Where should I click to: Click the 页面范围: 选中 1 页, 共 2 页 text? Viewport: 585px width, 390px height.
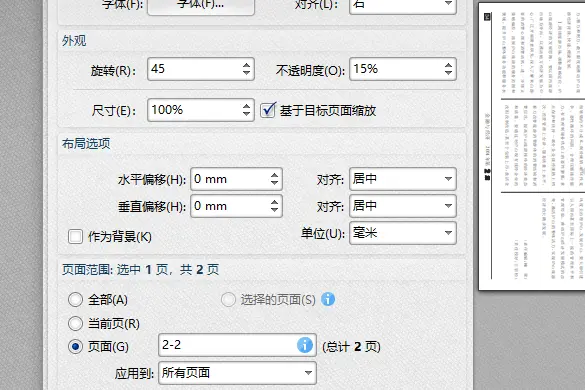[140, 269]
